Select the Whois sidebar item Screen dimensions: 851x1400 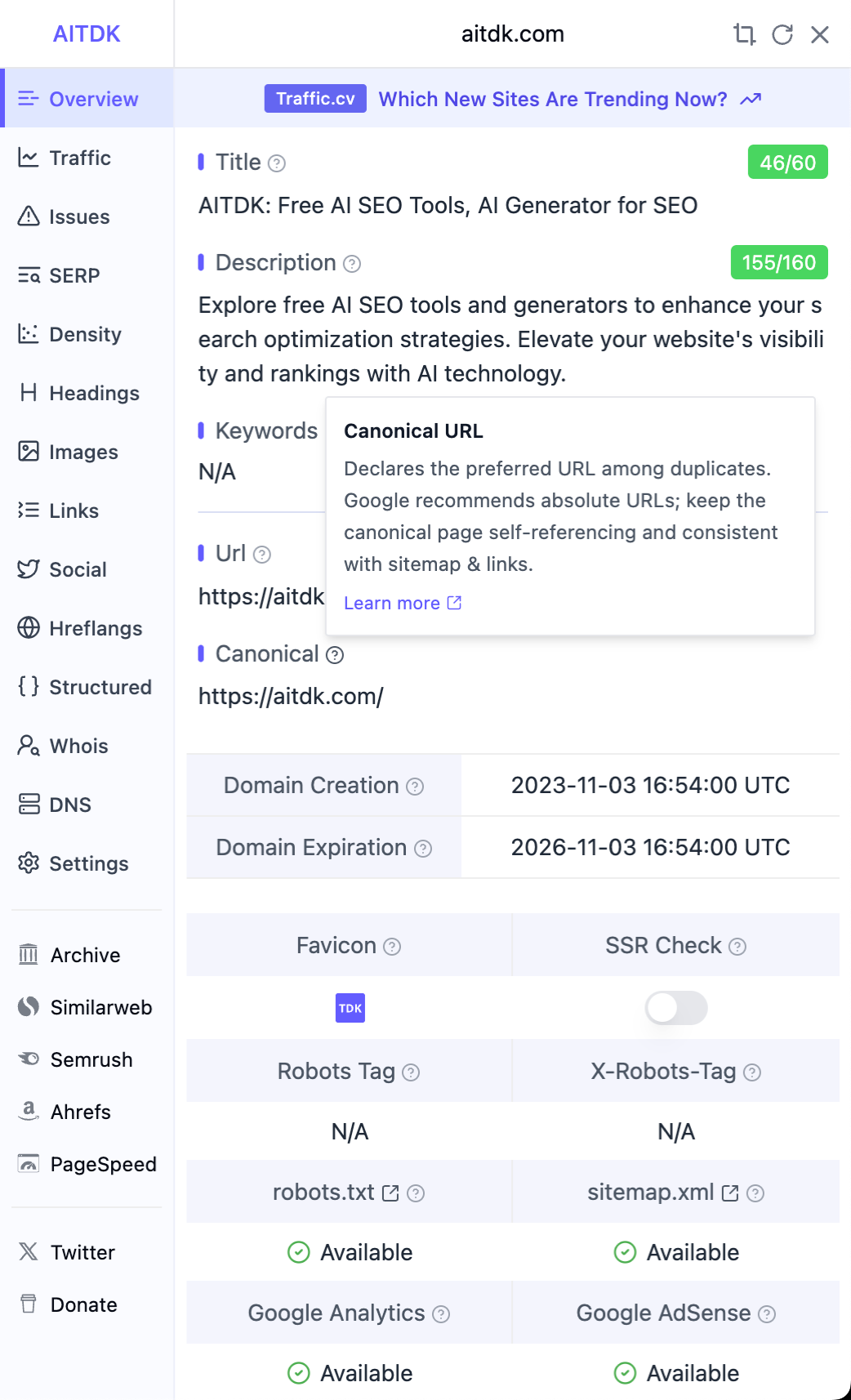[78, 746]
